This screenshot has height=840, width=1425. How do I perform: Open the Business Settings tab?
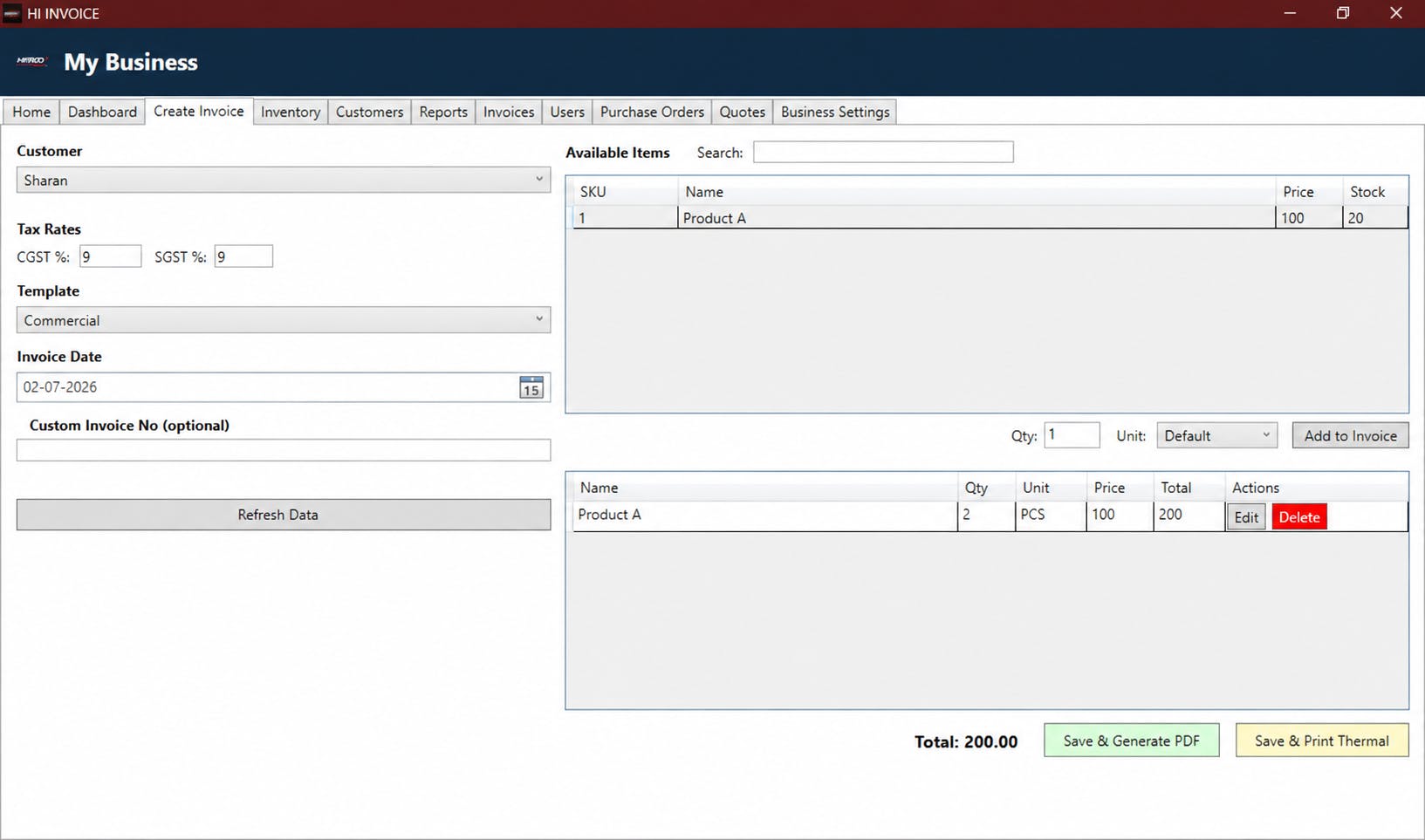[x=835, y=112]
